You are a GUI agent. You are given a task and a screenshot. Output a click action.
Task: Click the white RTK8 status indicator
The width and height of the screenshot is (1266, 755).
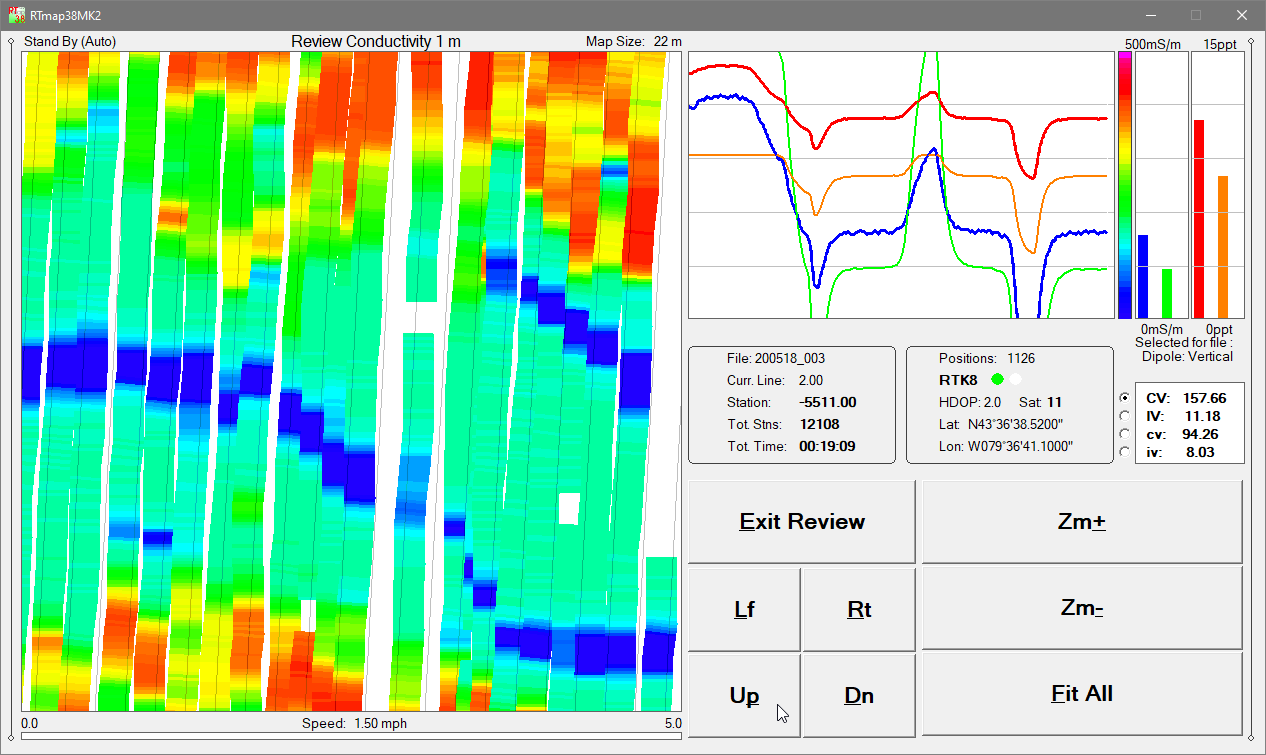coord(1016,380)
